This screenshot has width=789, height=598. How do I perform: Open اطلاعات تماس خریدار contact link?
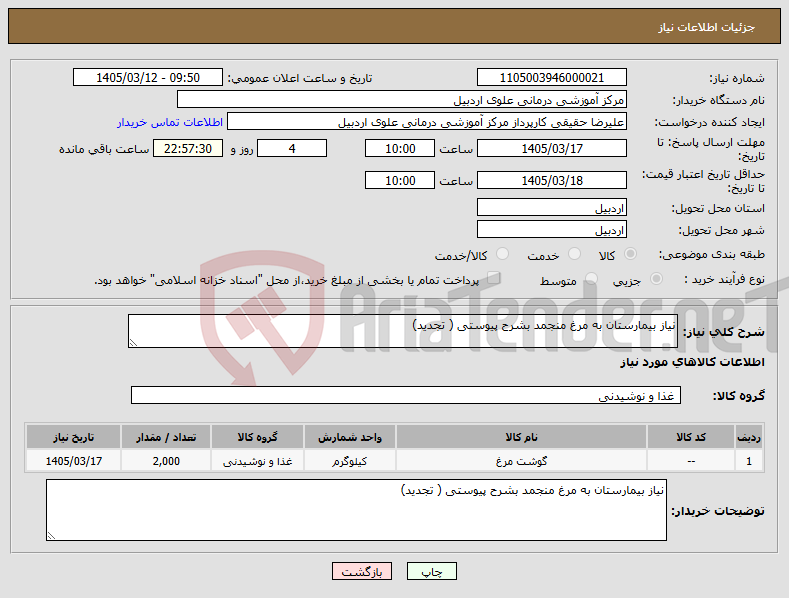(x=170, y=122)
